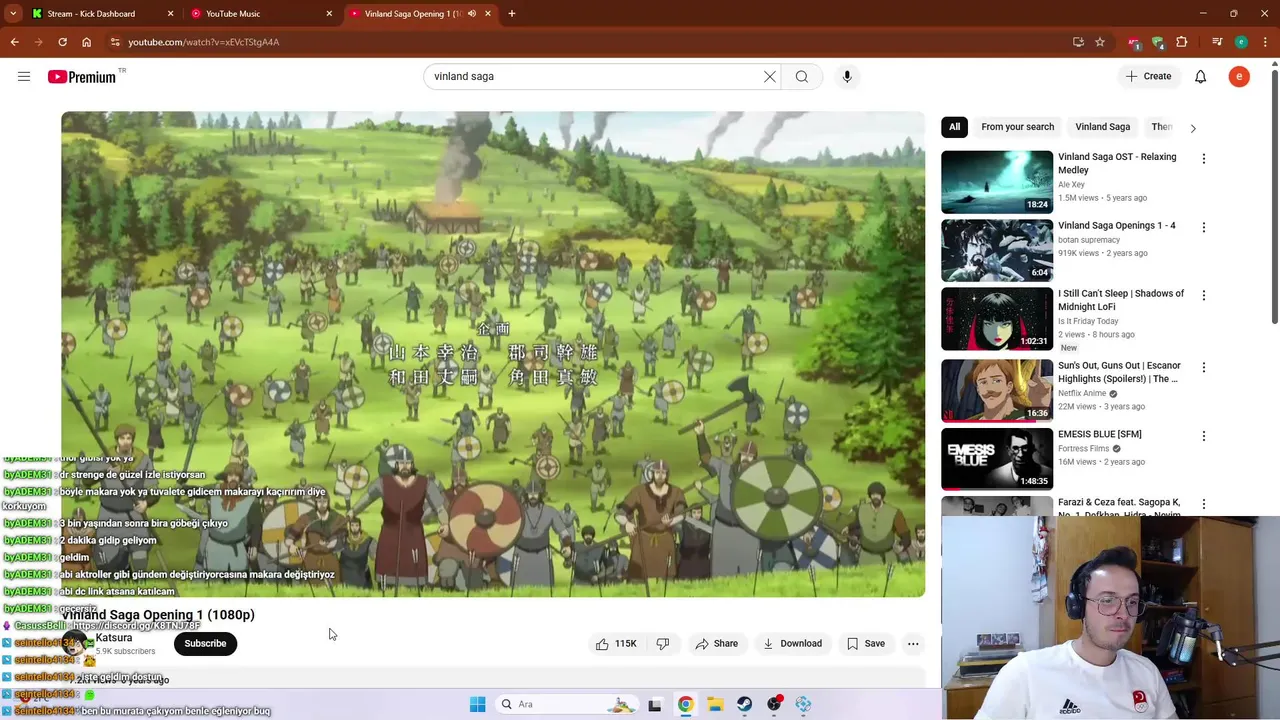Open Steam from the taskbar
Screen dimensions: 1280x720
[745, 704]
